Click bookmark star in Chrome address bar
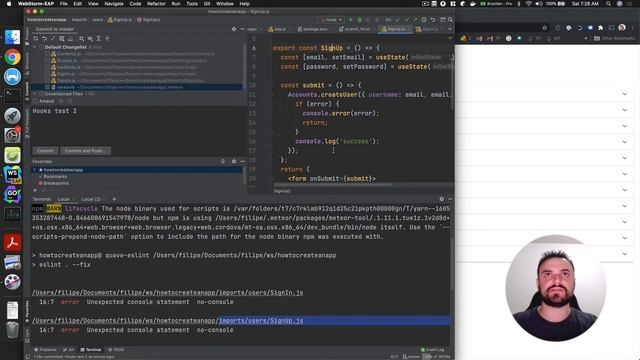The height and width of the screenshot is (360, 640). 544,28
